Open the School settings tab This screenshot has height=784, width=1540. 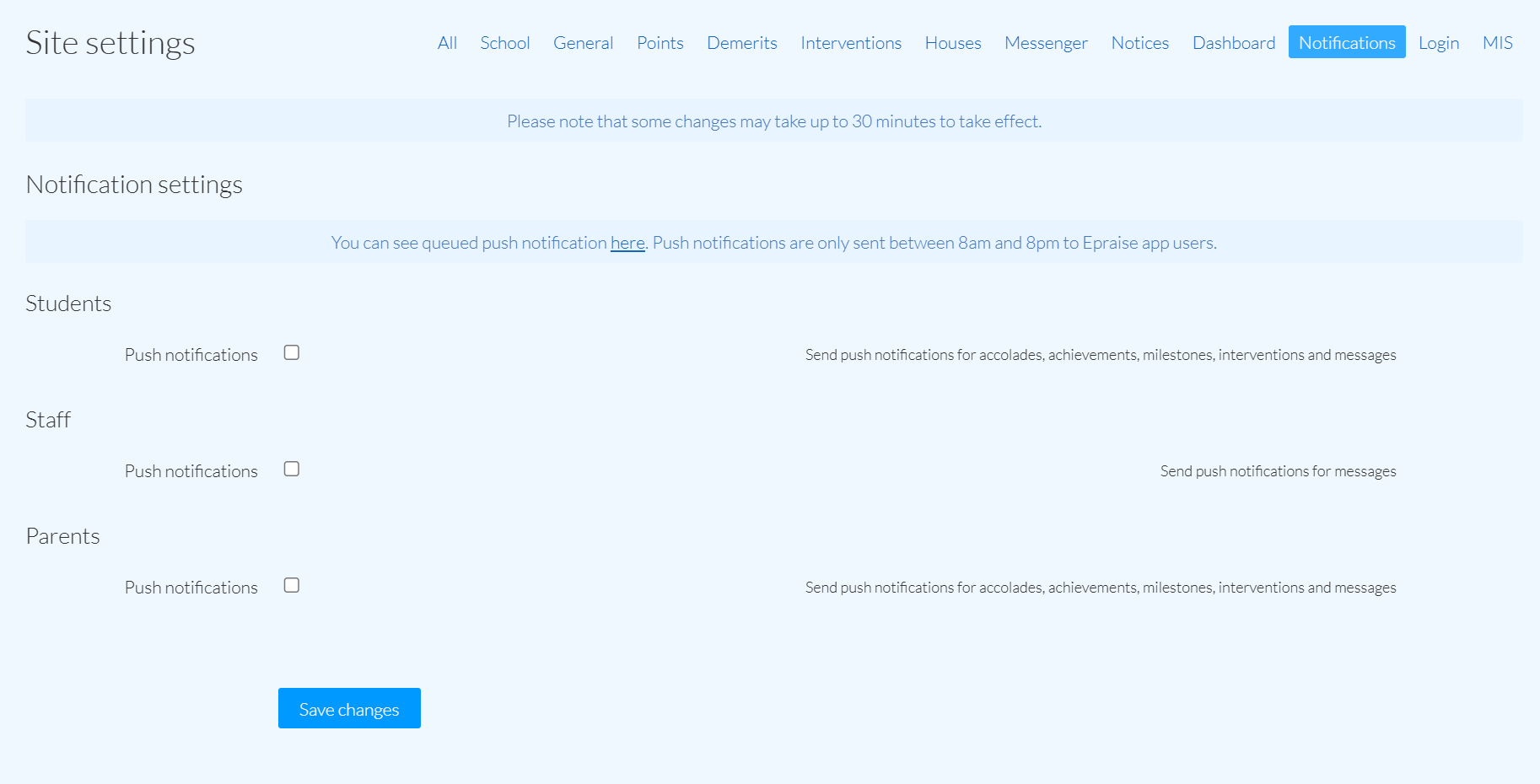504,42
